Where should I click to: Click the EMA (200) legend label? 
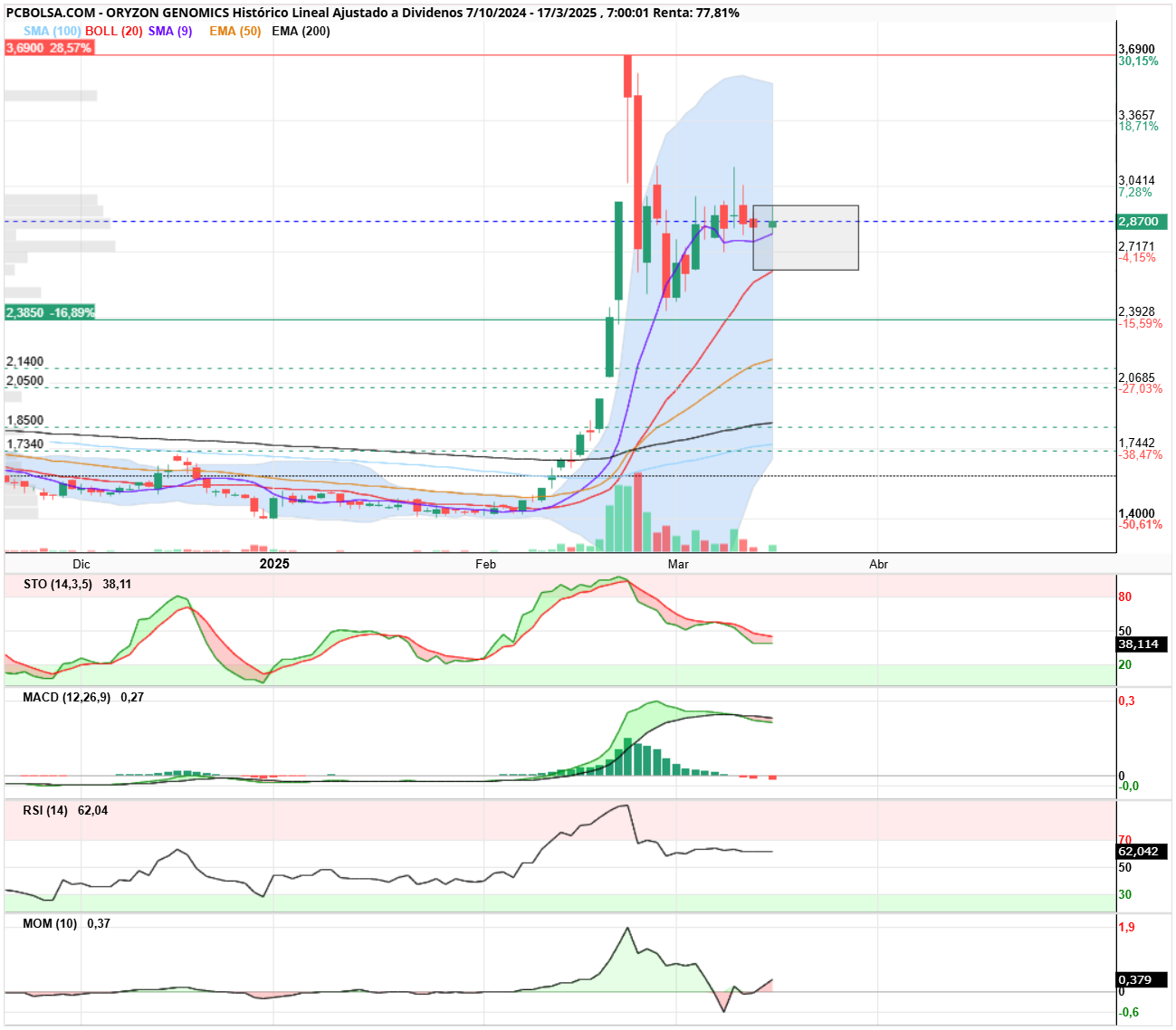pyautogui.click(x=301, y=31)
